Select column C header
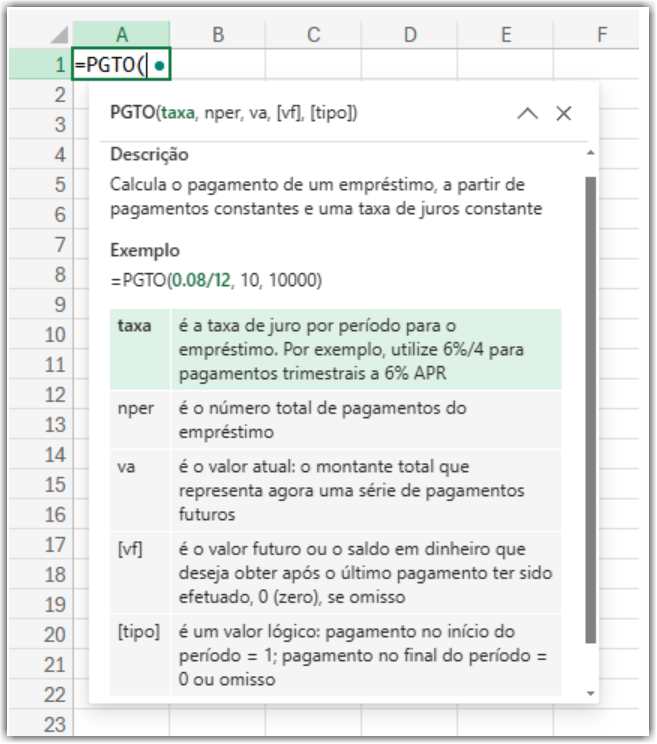The image size is (657, 744). (314, 35)
